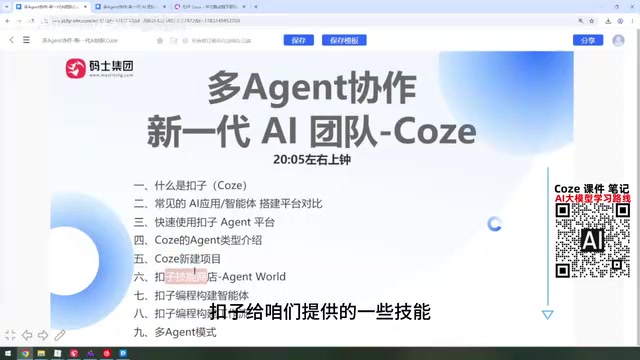Click the text '20:05左右上钟'

tap(312, 160)
